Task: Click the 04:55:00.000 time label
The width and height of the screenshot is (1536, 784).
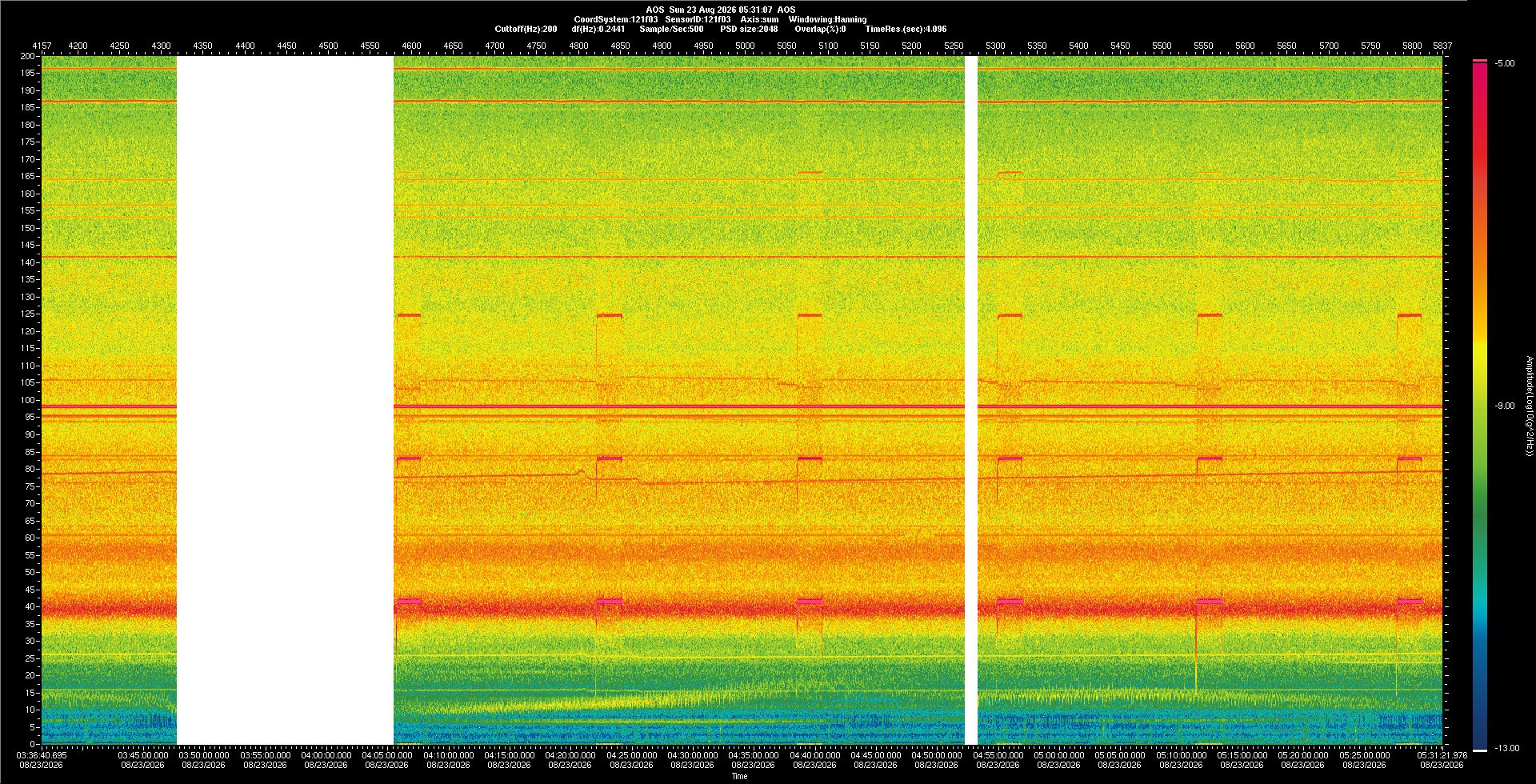Action: [x=998, y=755]
